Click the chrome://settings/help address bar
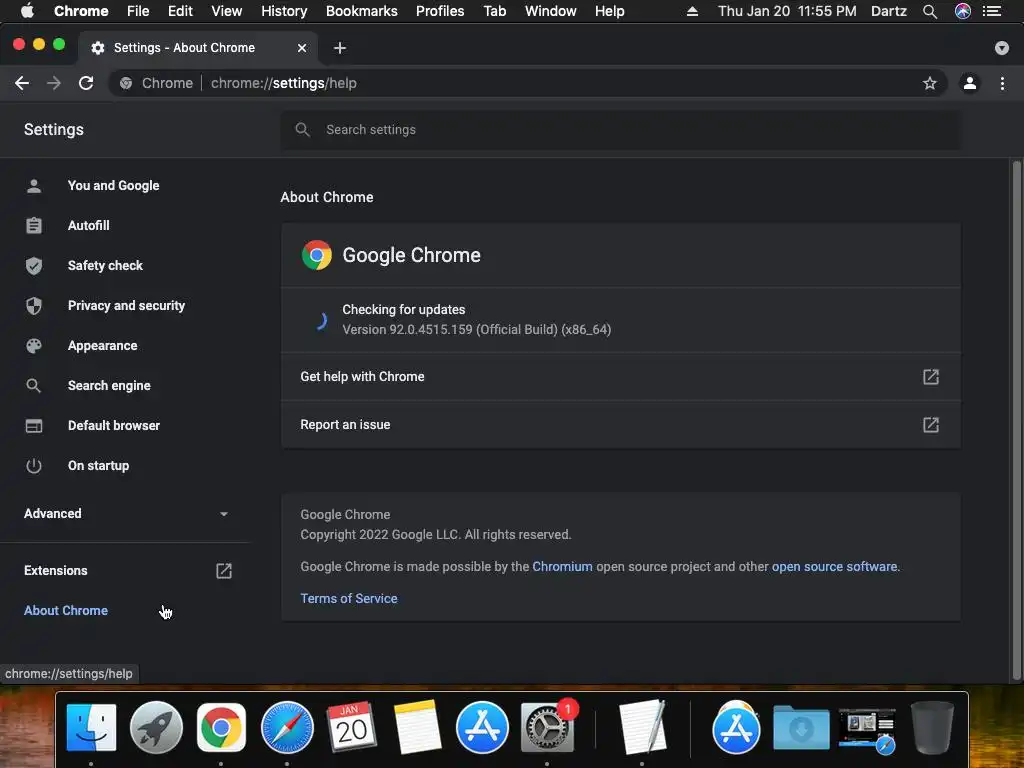Viewport: 1024px width, 768px height. click(528, 83)
